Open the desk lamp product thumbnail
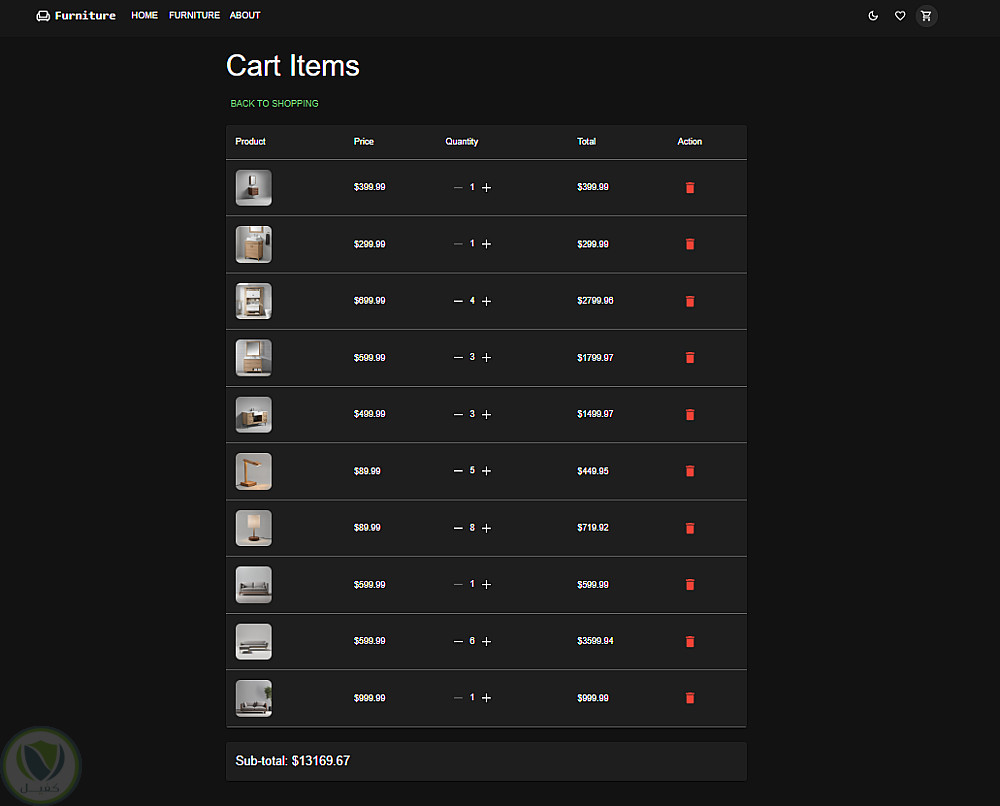This screenshot has width=1000, height=806. point(254,471)
